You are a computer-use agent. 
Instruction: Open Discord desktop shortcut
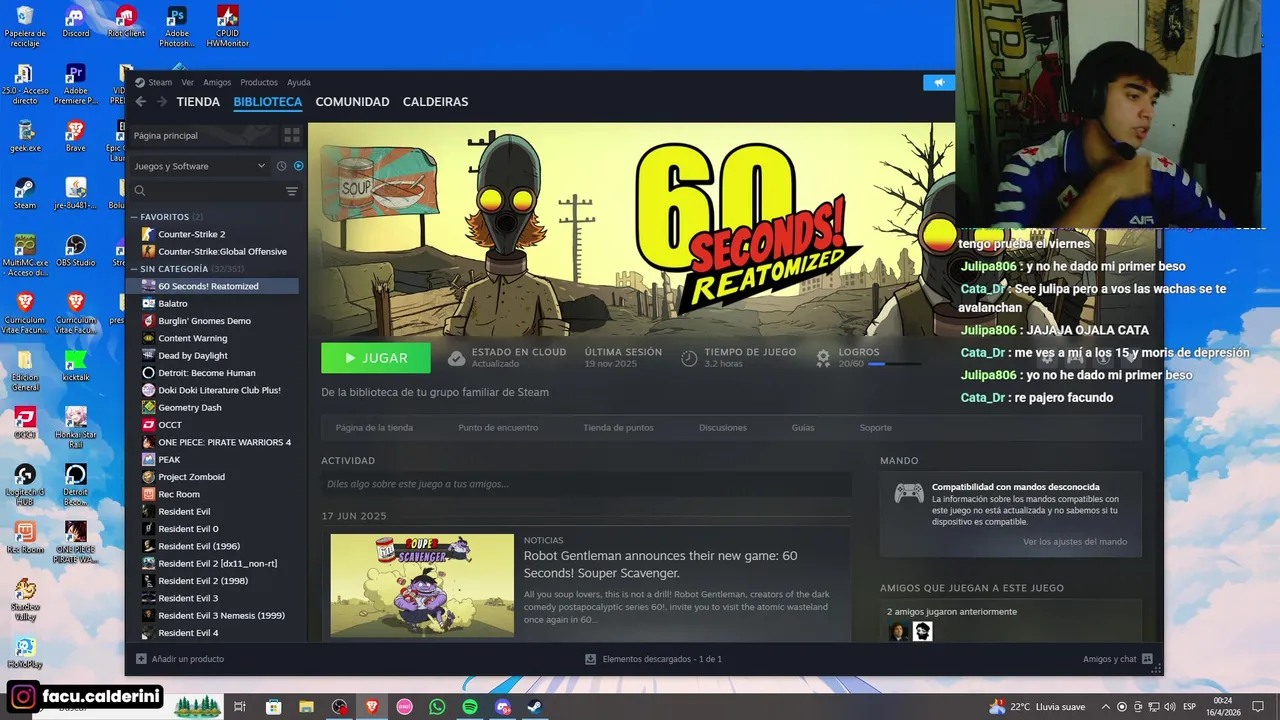pyautogui.click(x=75, y=22)
